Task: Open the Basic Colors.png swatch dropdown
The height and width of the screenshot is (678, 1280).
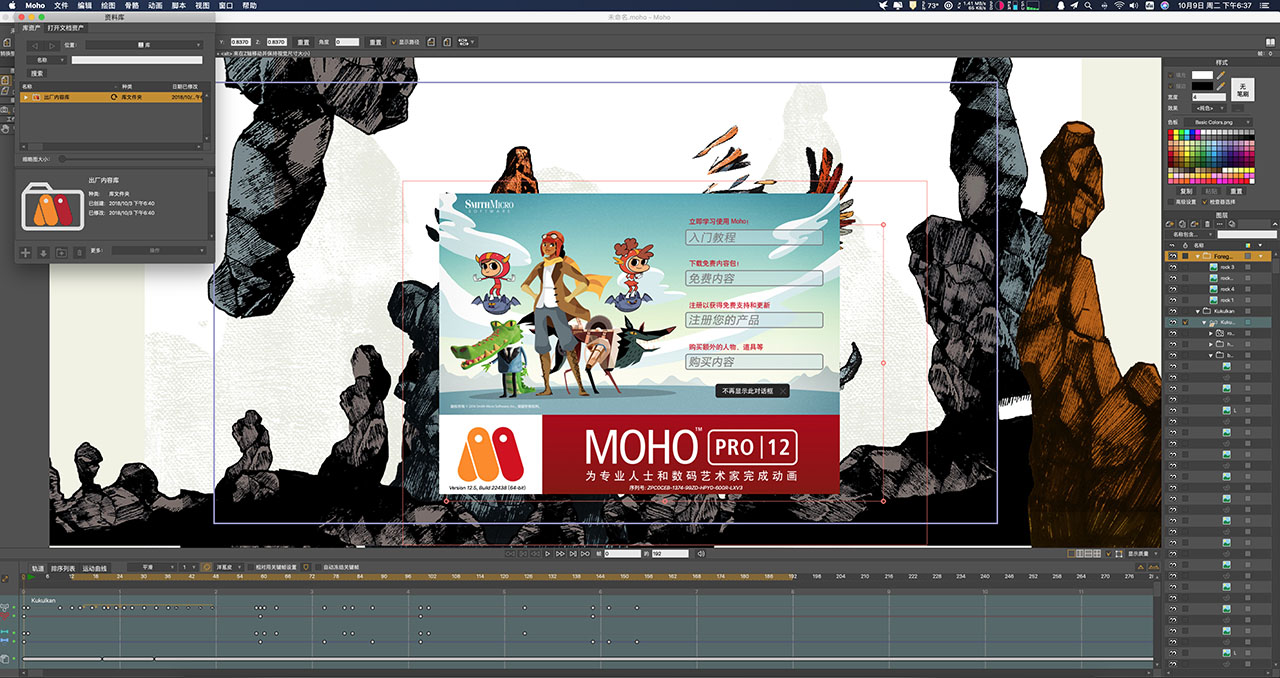Action: tap(1218, 122)
